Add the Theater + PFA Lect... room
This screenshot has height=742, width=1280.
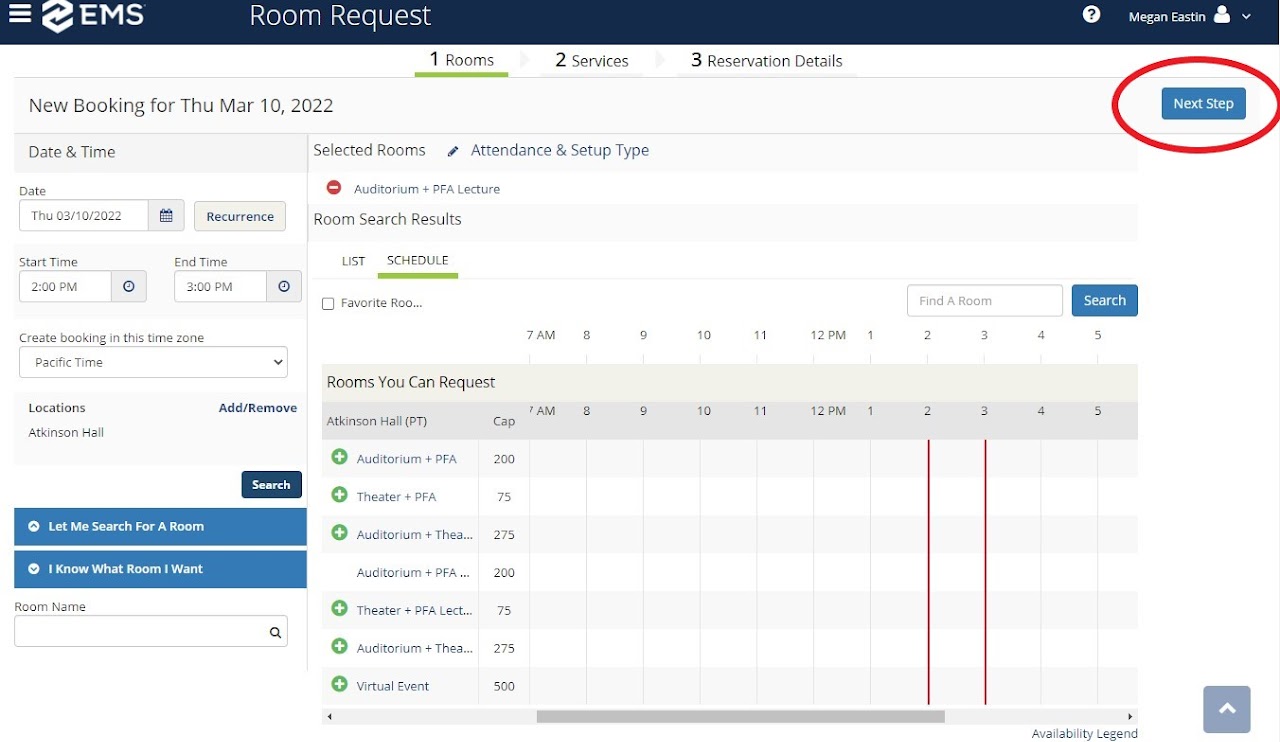click(339, 609)
